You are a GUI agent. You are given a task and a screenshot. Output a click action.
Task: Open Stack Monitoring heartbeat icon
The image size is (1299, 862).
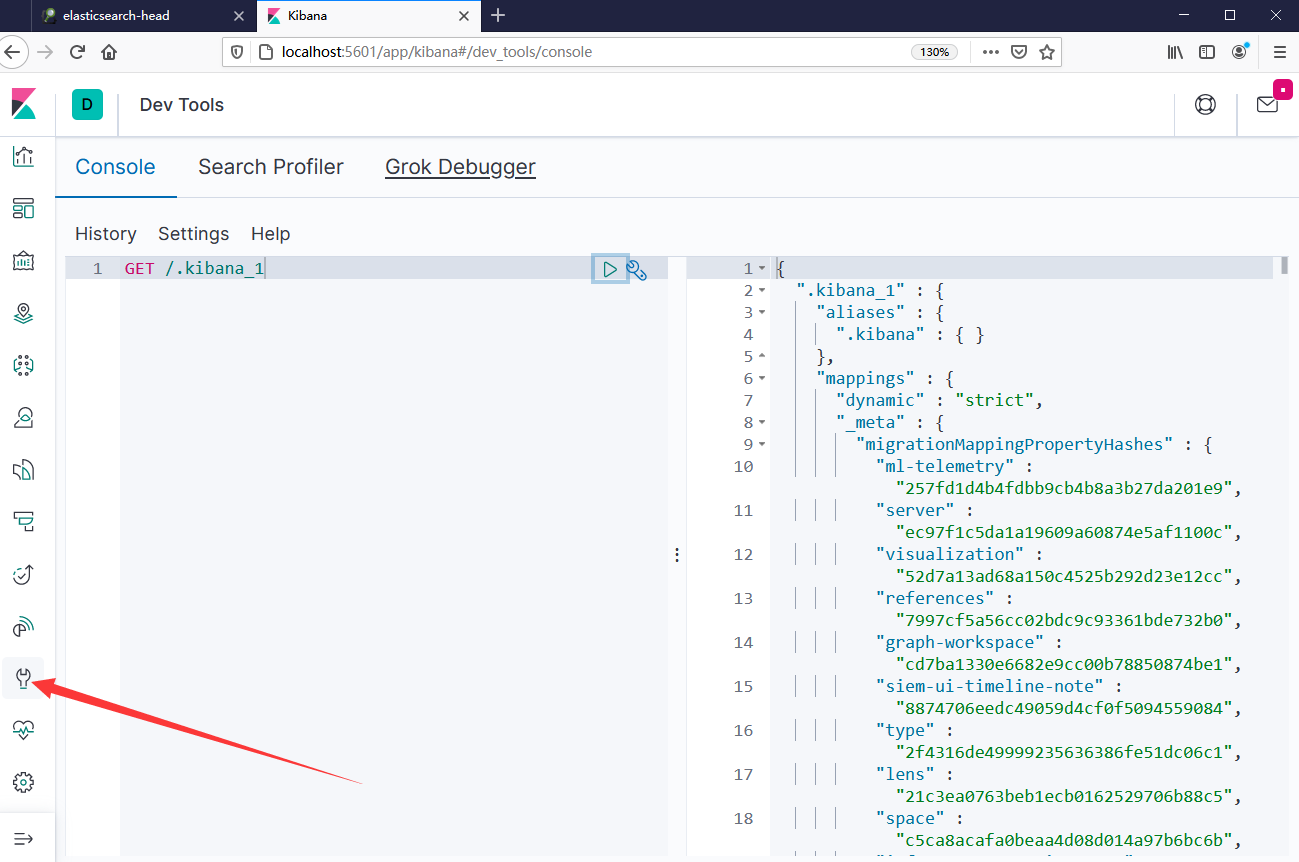pos(23,731)
